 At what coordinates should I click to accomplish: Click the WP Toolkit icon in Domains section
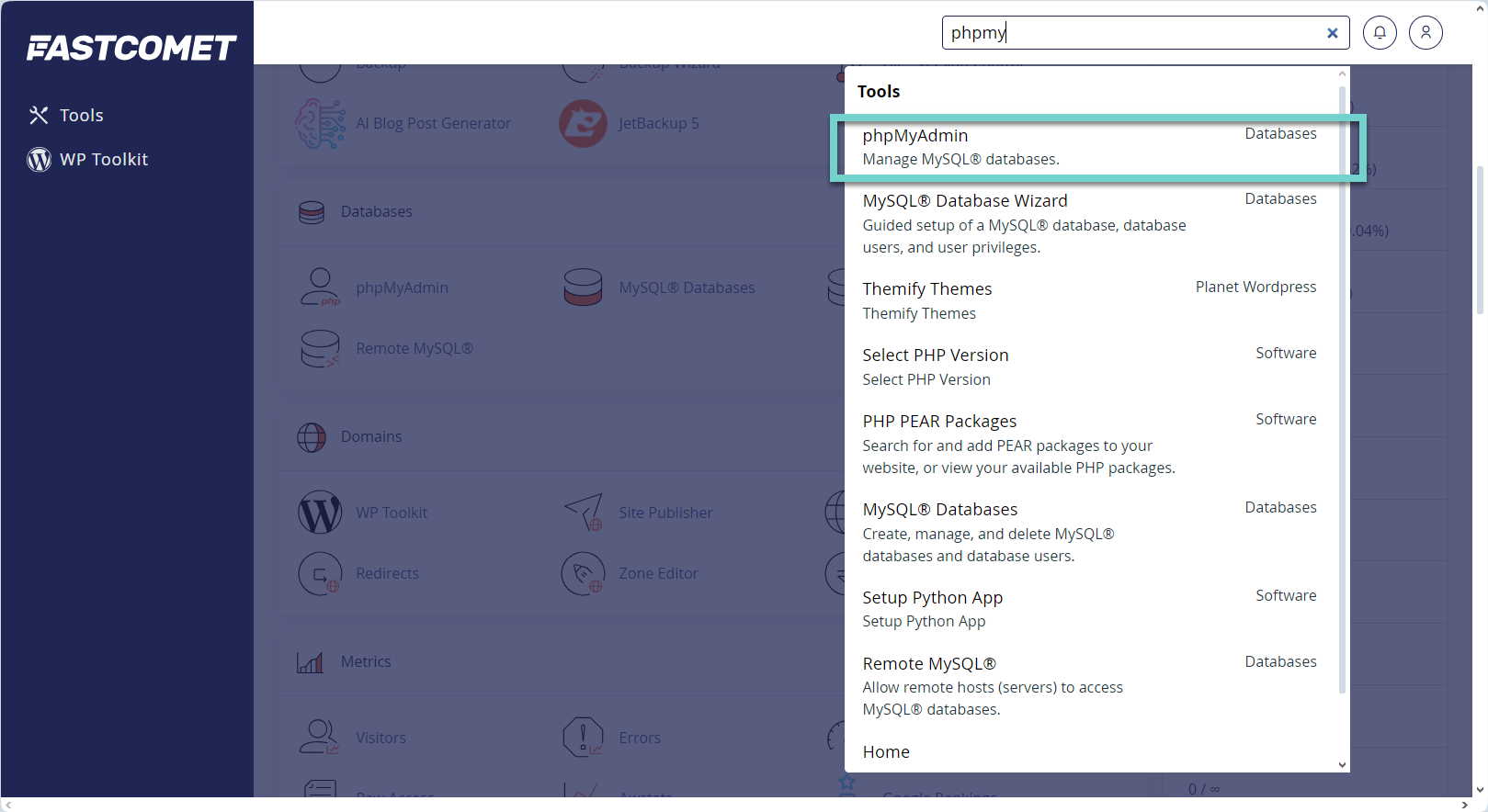tap(320, 513)
